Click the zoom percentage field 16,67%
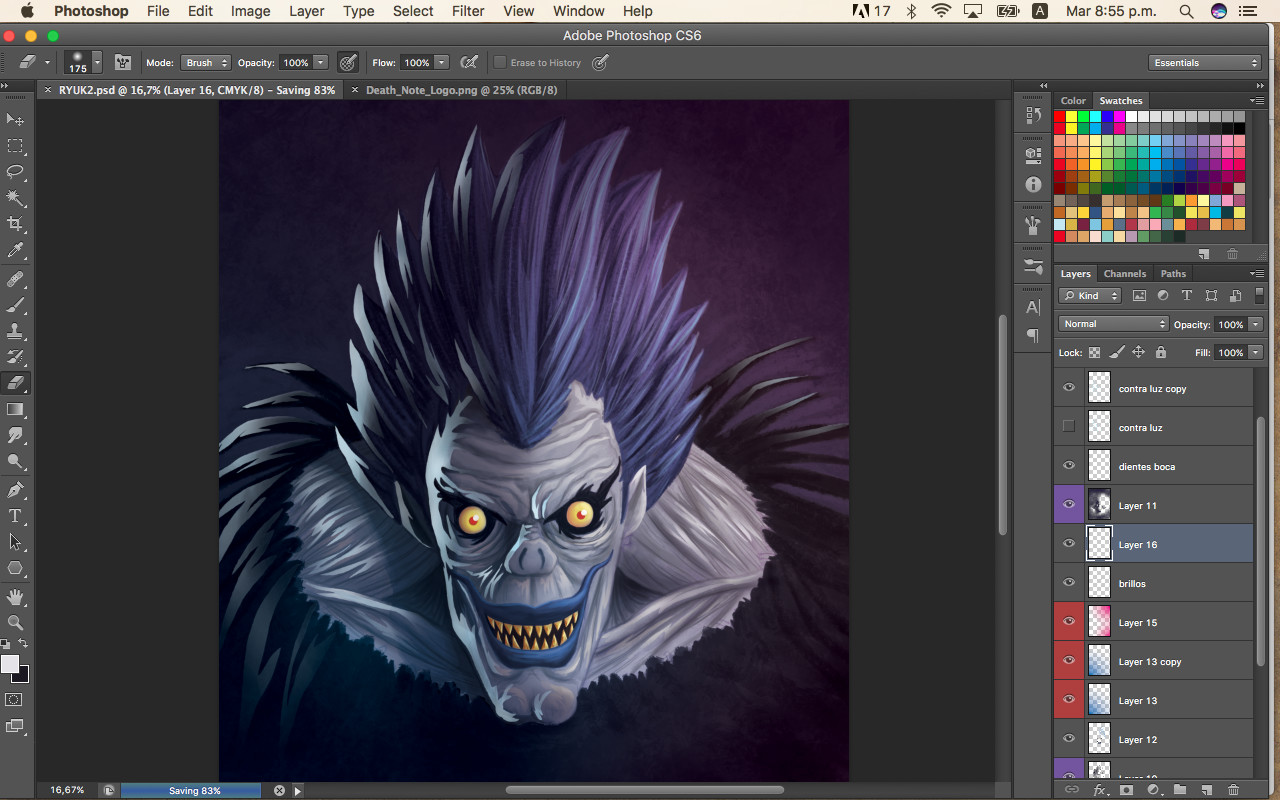The height and width of the screenshot is (800, 1280). (x=67, y=790)
